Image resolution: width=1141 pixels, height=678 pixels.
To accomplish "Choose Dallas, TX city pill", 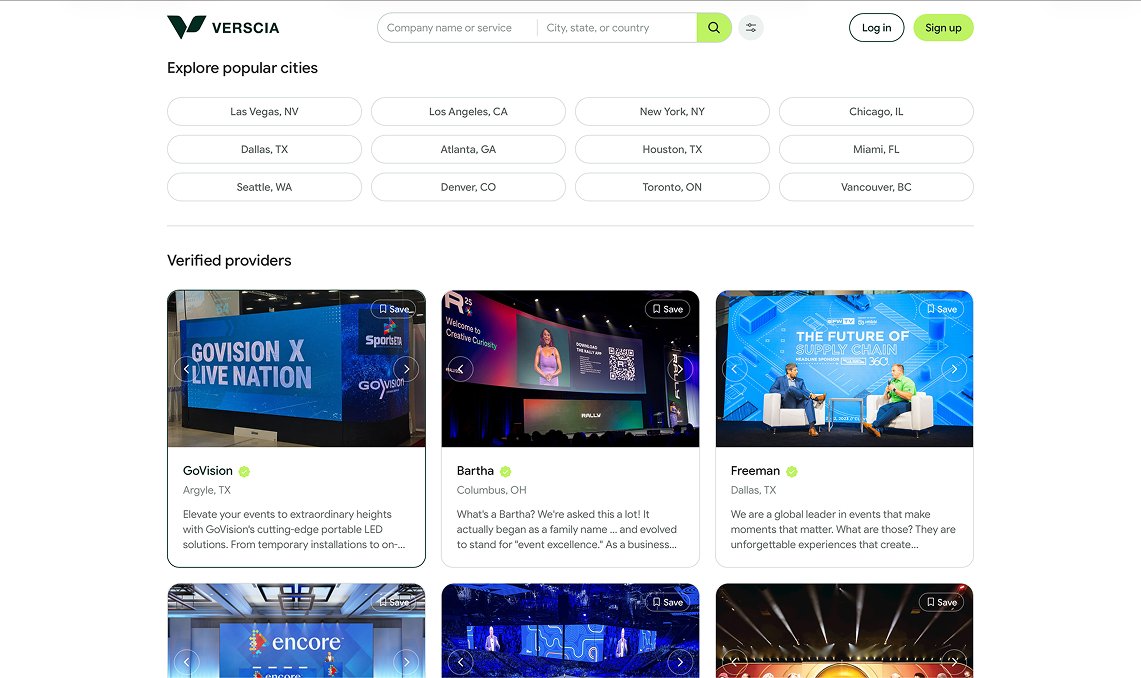I will click(x=264, y=149).
